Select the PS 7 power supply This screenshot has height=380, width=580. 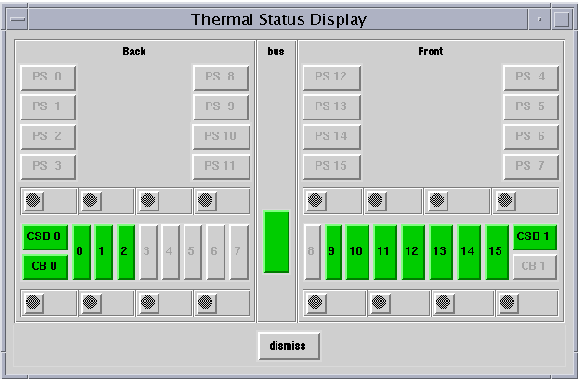click(531, 167)
